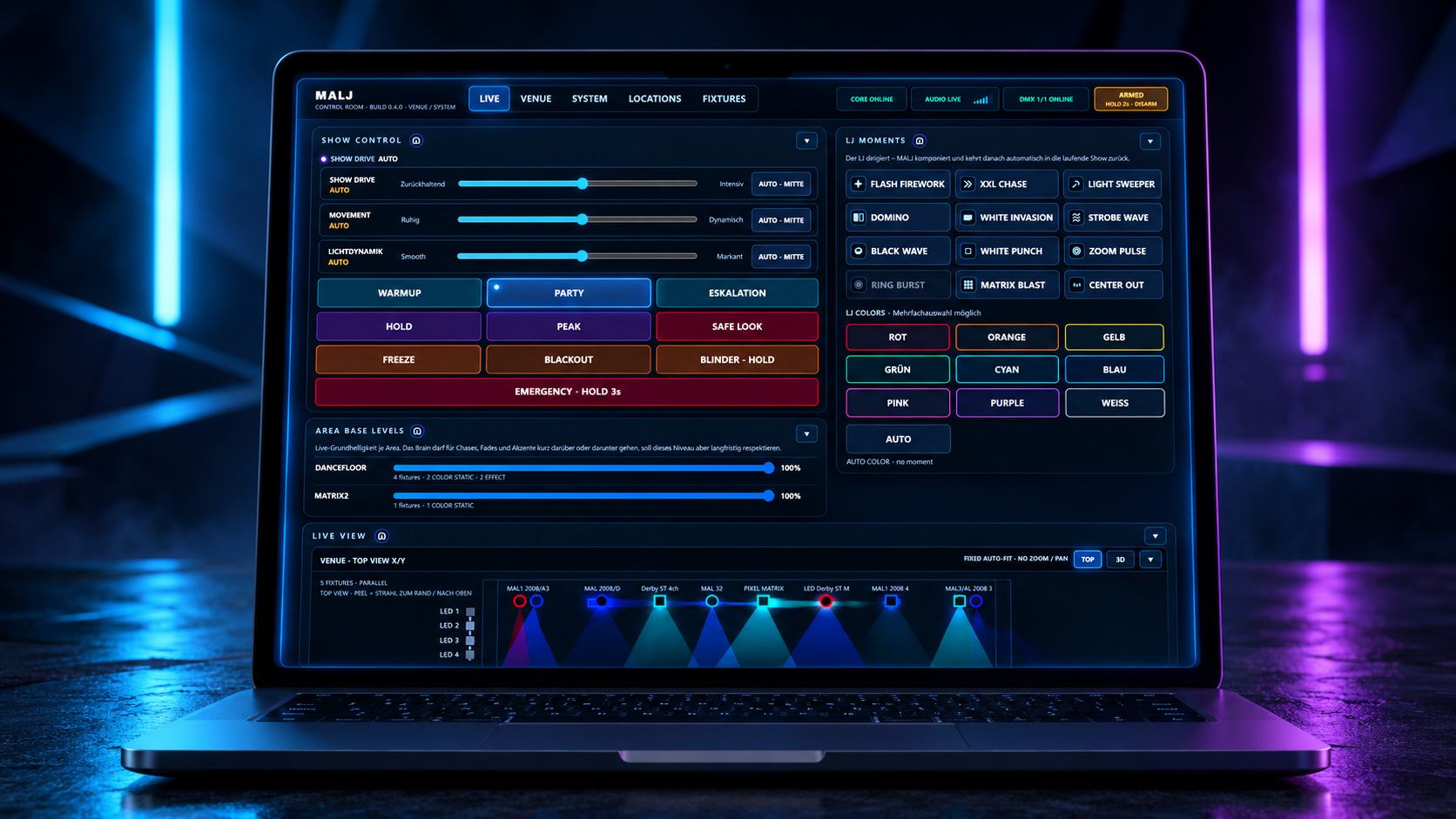The image size is (1456, 819).
Task: Trigger the Ring Burst moment
Action: pyautogui.click(x=898, y=285)
